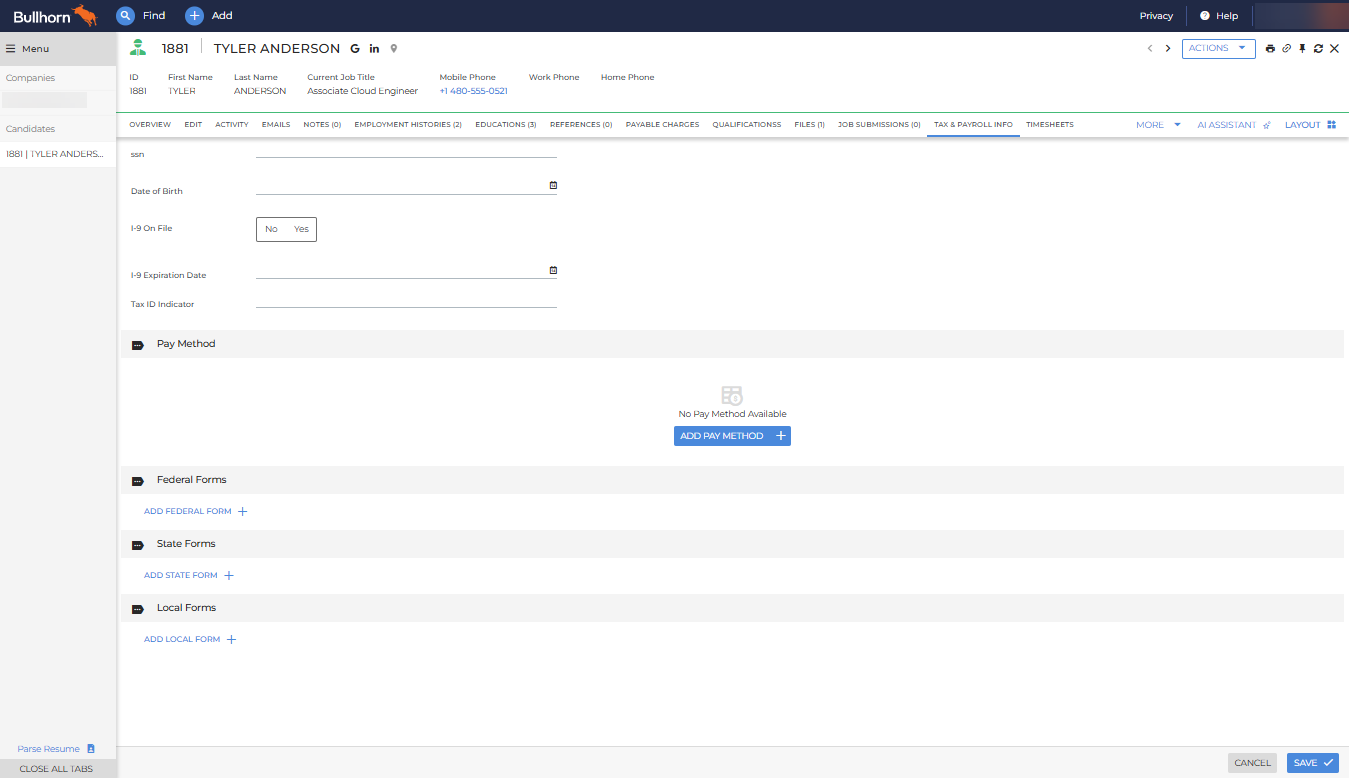
Task: Refresh the candidate record
Action: click(1318, 48)
